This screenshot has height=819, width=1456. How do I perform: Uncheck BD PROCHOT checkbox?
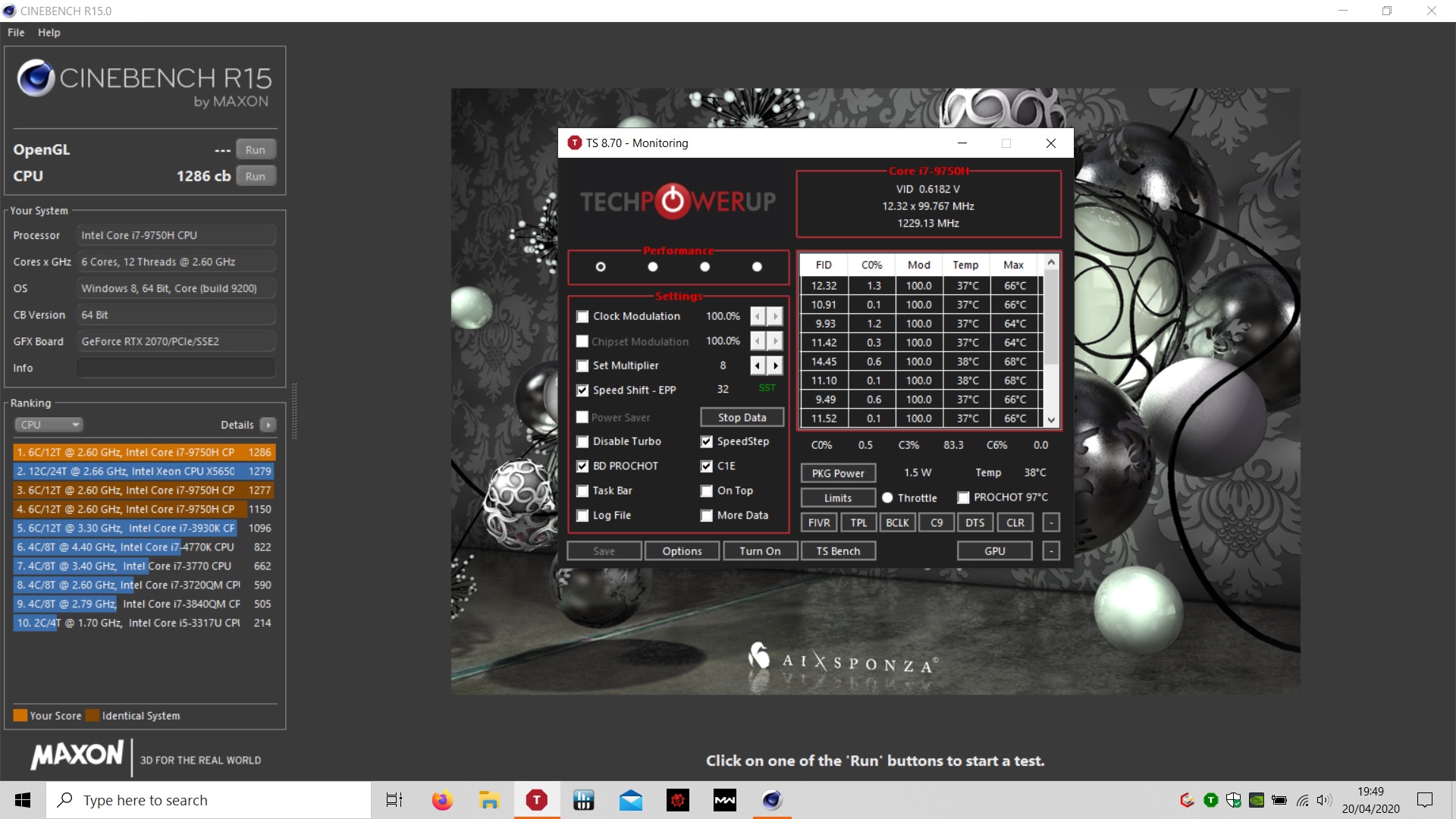(582, 466)
